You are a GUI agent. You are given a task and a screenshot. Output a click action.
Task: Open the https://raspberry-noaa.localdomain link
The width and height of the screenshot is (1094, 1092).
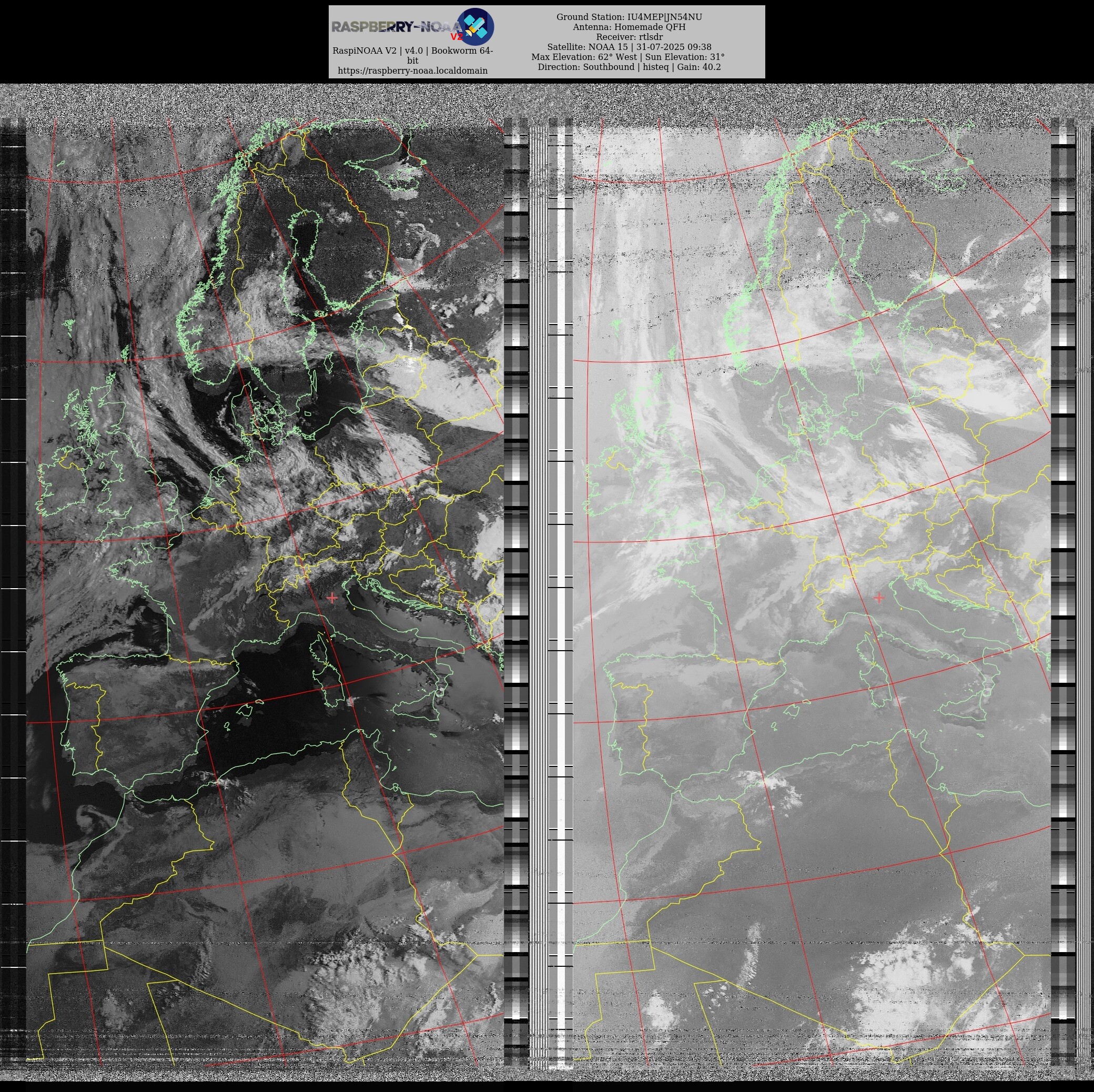413,71
